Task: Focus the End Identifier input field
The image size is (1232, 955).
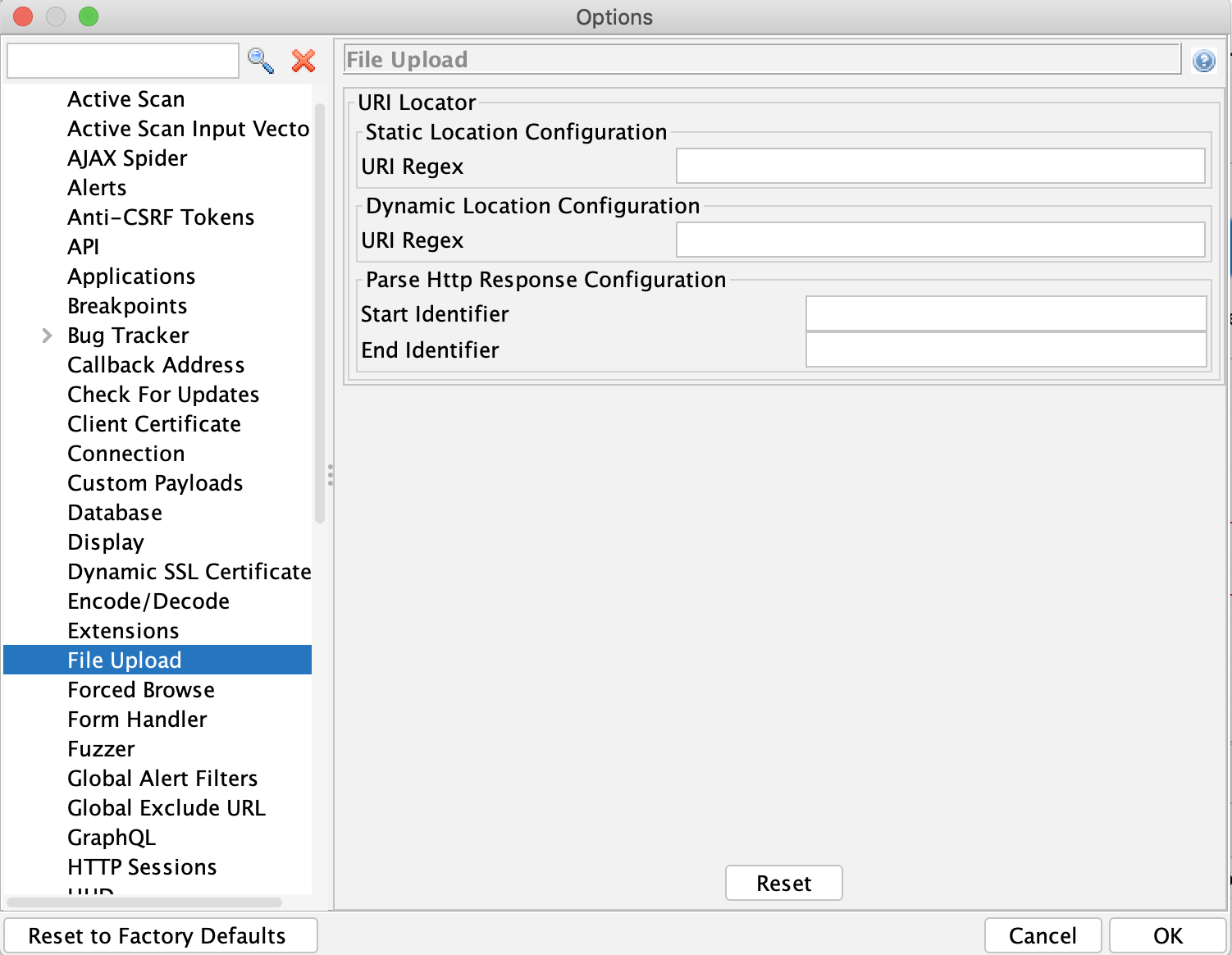Action: click(x=1006, y=350)
